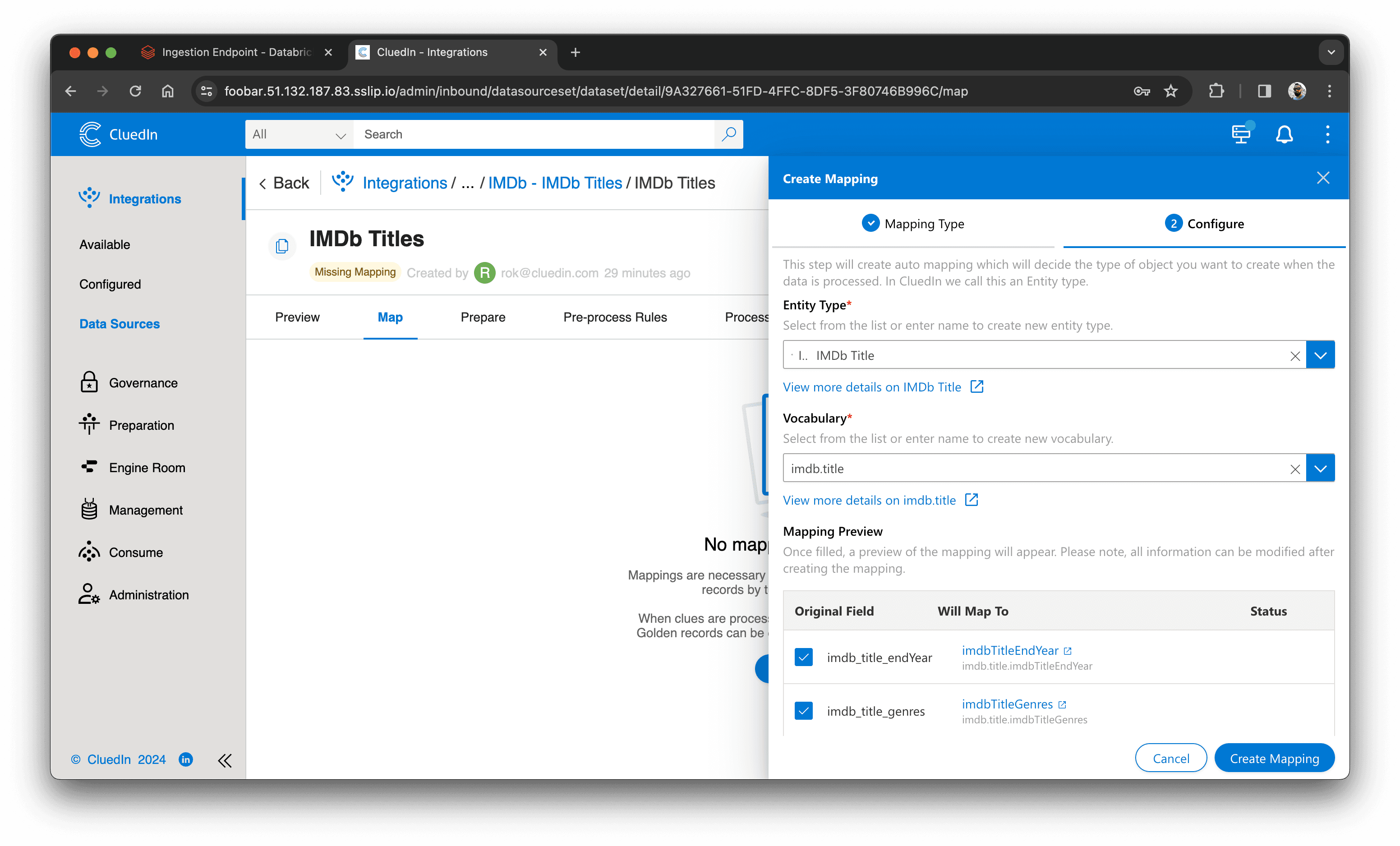Open Data Sources in sidebar
The height and width of the screenshot is (846, 1400).
coord(120,324)
